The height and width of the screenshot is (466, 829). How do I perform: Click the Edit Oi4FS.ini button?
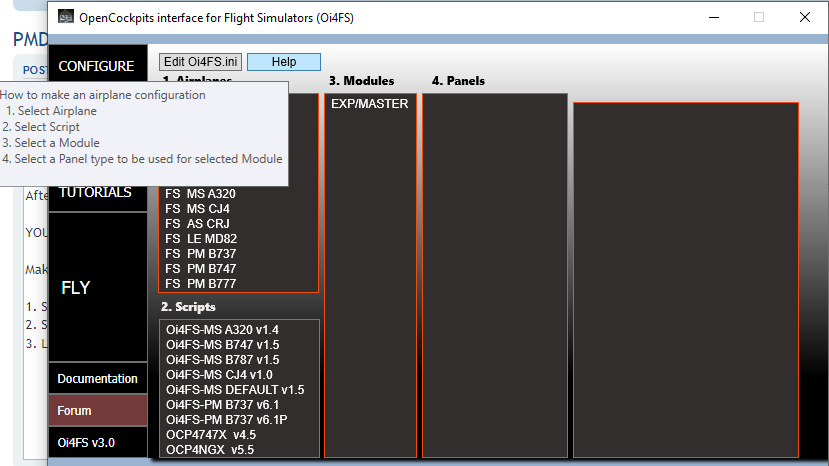tap(200, 62)
